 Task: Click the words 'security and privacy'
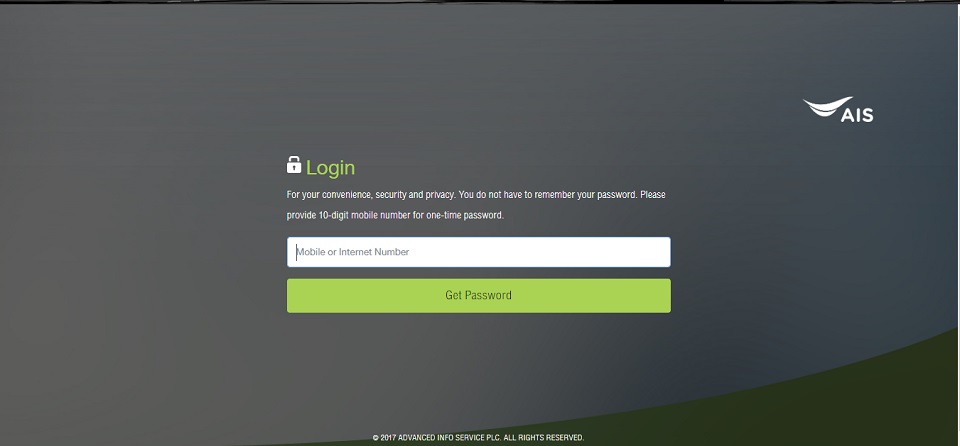(414, 195)
